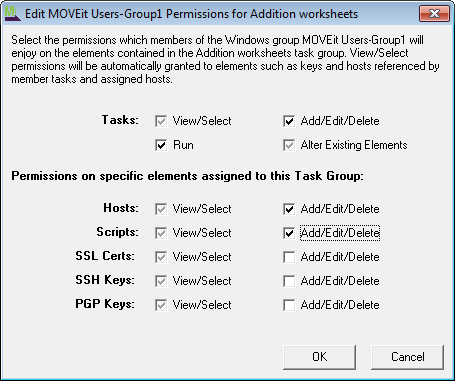Click the Alter Existing Elements checkbox
This screenshot has height=381, width=455.
click(x=289, y=145)
